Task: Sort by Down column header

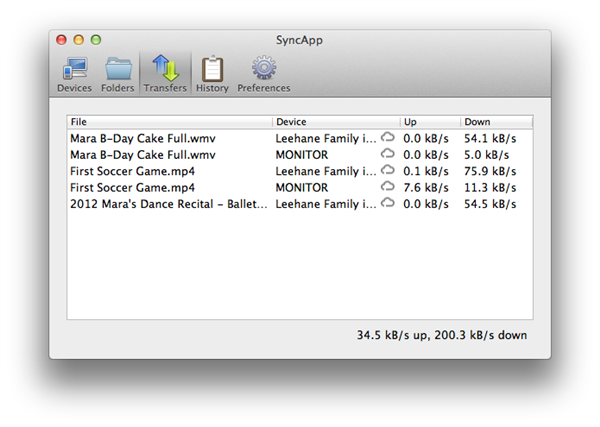Action: (x=495, y=122)
